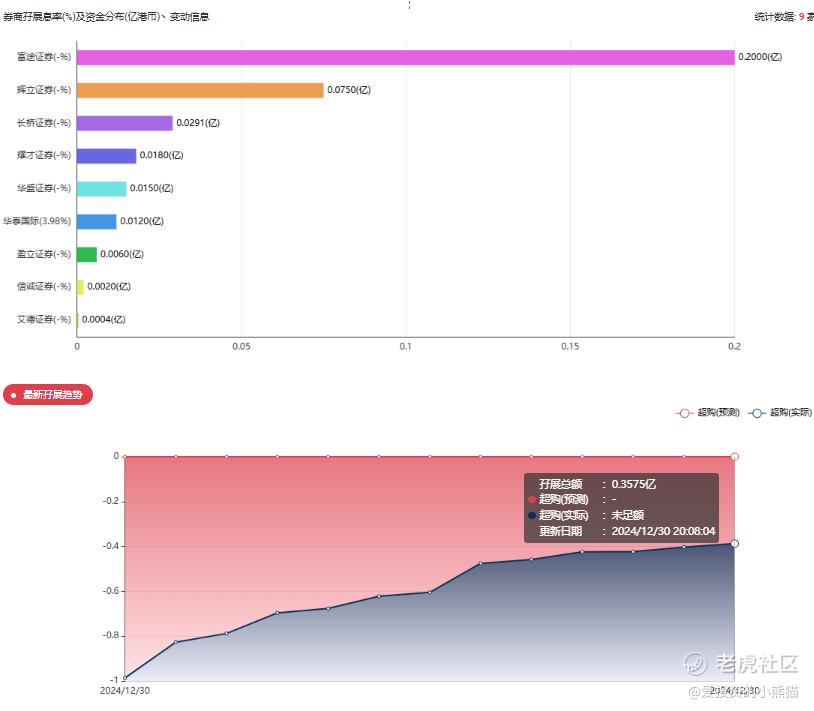The width and height of the screenshot is (814, 711).
Task: Click the cyan 华盛证券 bar
Action: tap(101, 188)
